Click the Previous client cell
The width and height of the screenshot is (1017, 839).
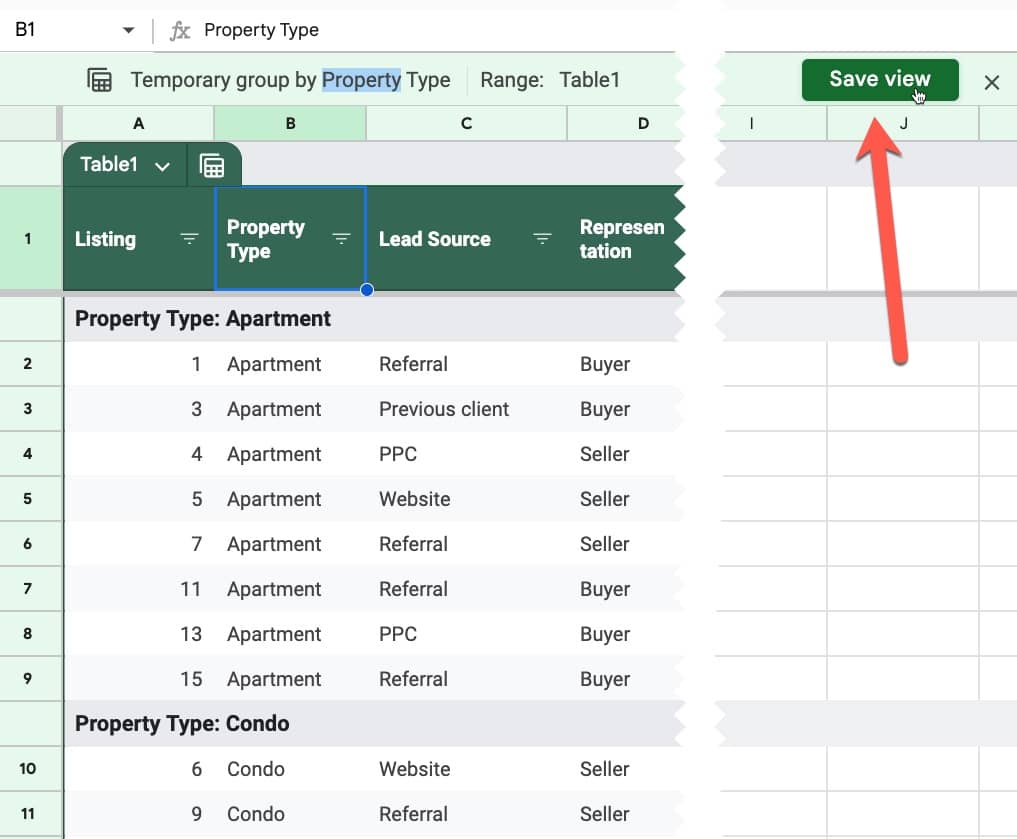[444, 409]
